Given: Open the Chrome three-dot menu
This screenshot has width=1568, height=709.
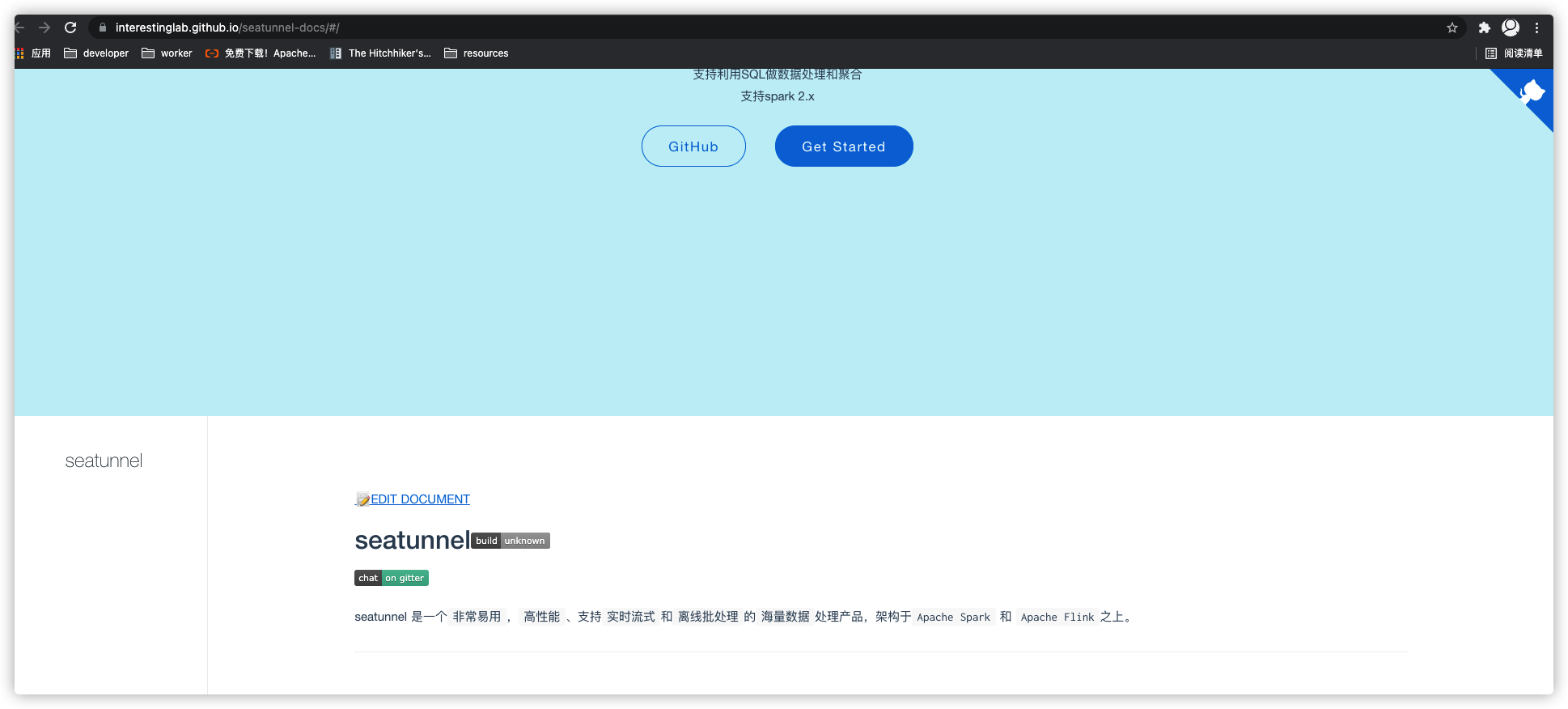Looking at the screenshot, I should [x=1536, y=28].
